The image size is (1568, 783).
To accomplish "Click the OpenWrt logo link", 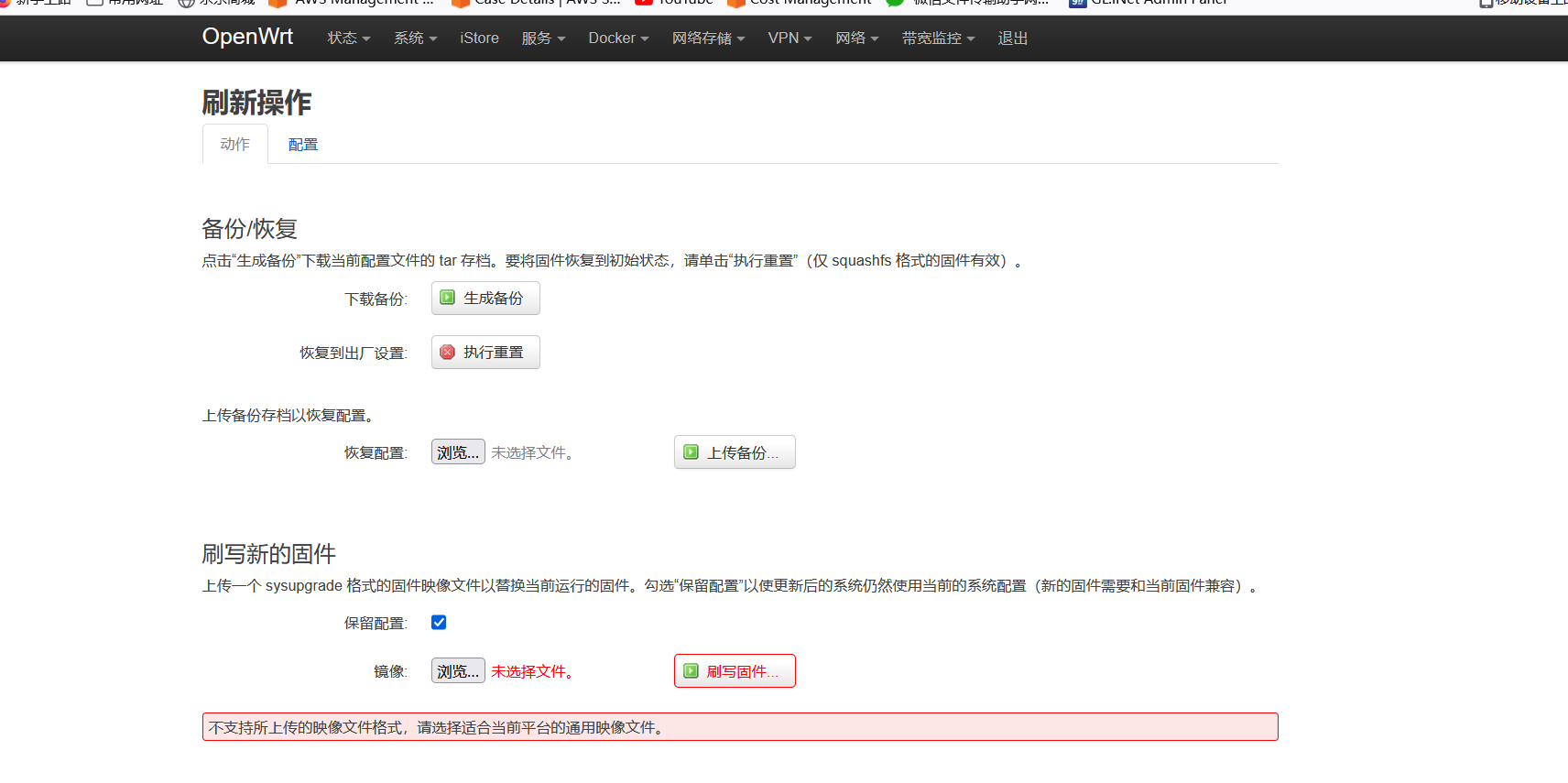I will pyautogui.click(x=247, y=37).
